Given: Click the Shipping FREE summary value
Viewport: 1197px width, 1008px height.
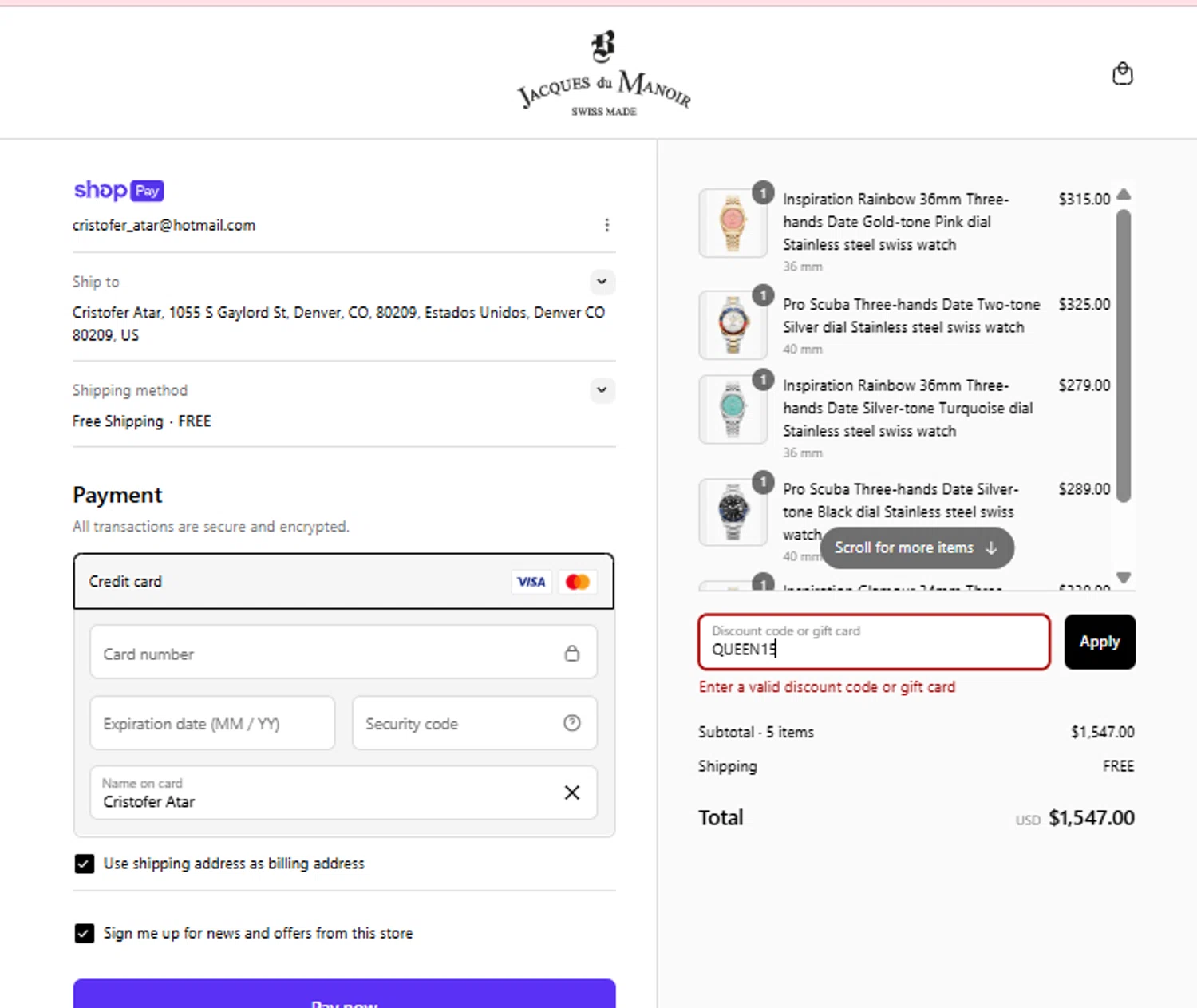Looking at the screenshot, I should 1118,766.
